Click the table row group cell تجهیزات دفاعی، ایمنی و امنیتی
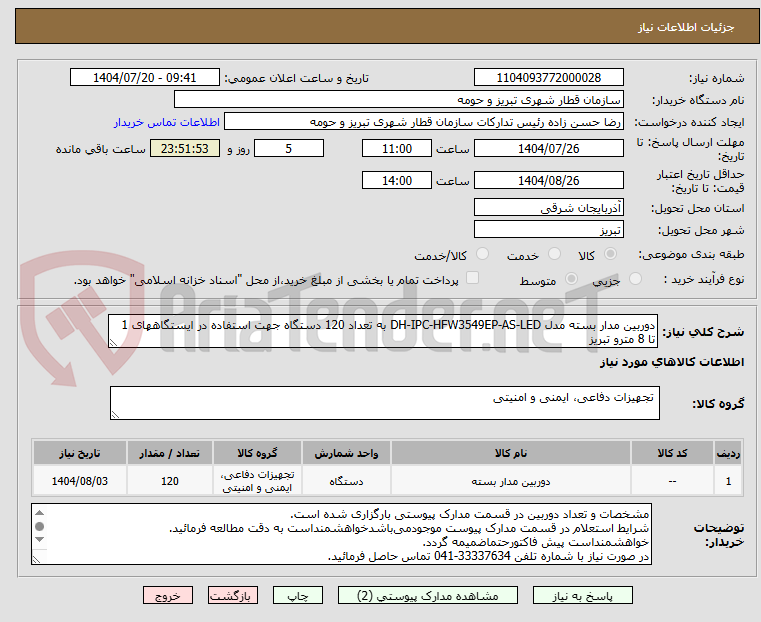 [x=258, y=481]
